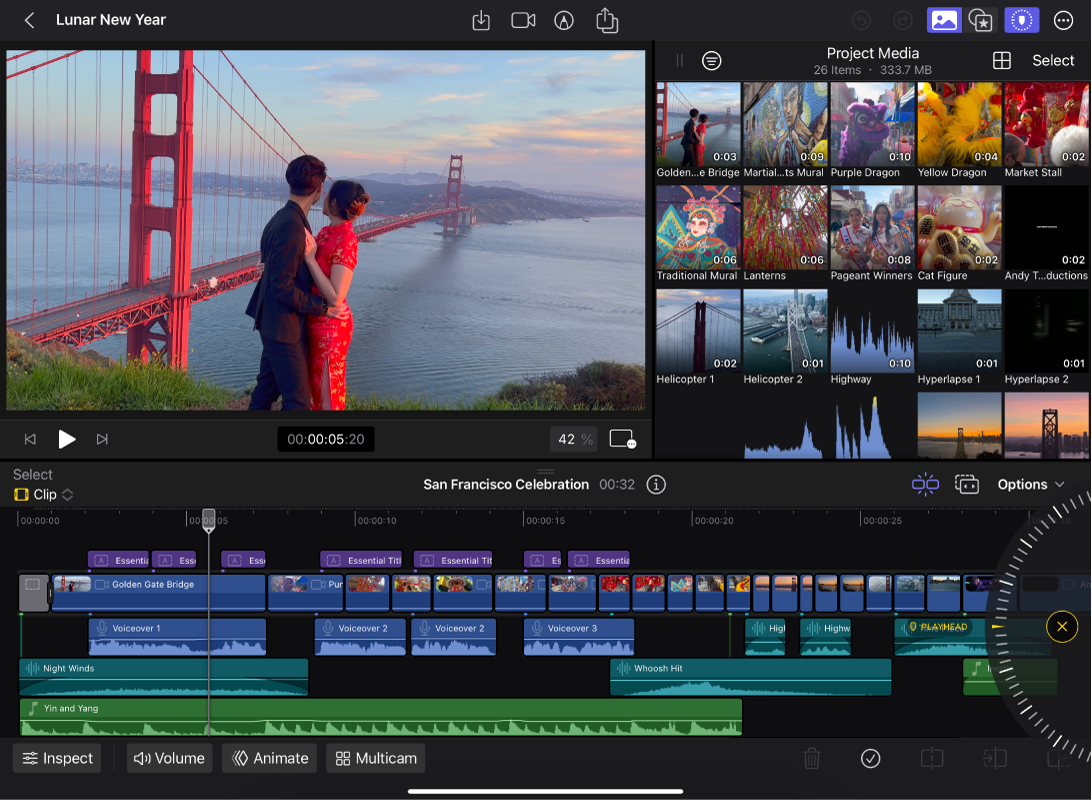
Task: Open the share and export options
Action: click(x=607, y=20)
